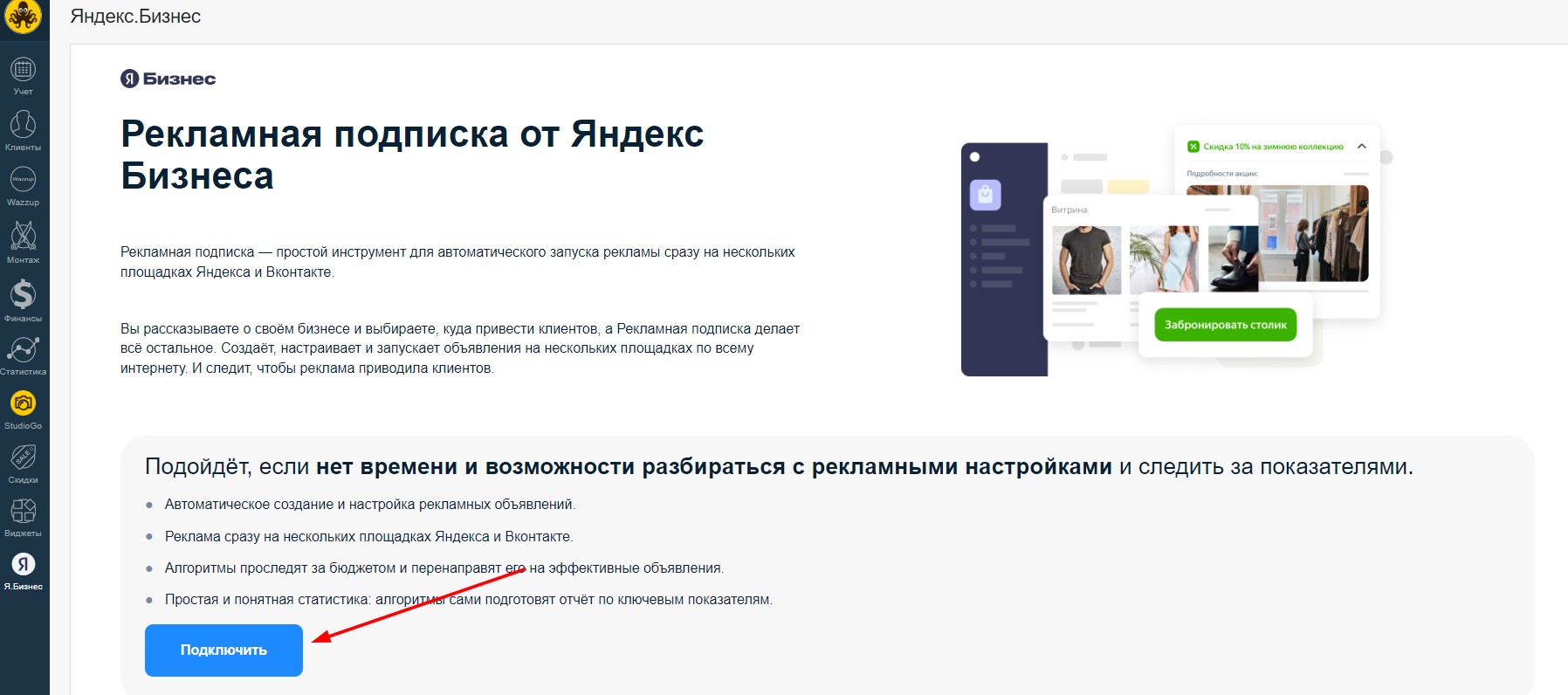The height and width of the screenshot is (695, 1568).
Task: Click bullet Реклама сразу на нескольких площадках
Action: tap(368, 536)
